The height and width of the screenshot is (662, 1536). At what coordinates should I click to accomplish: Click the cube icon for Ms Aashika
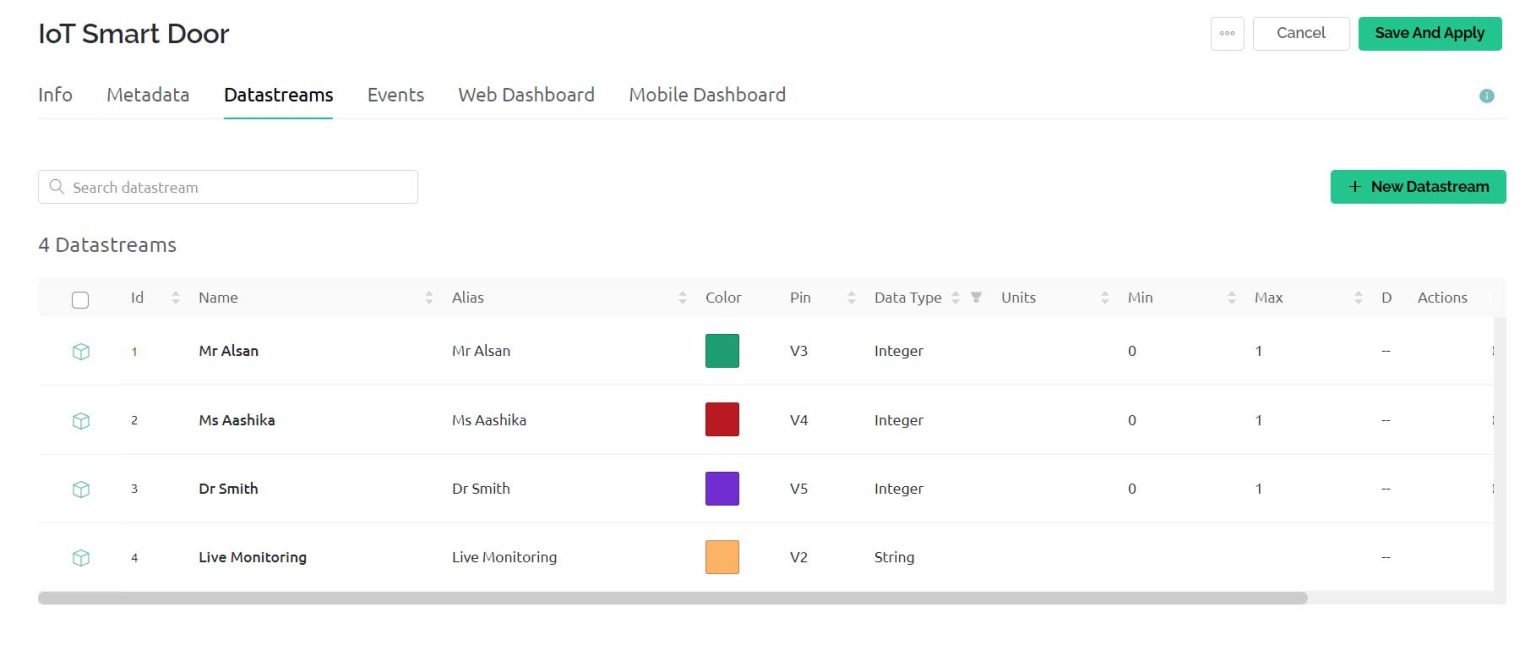point(81,421)
